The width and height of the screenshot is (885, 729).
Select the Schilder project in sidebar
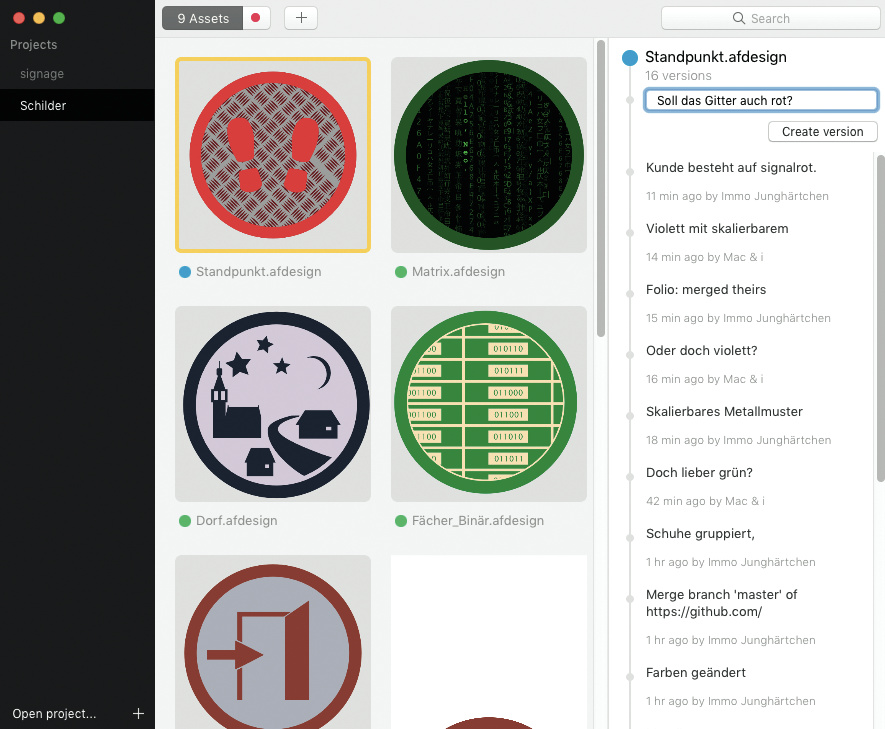tap(43, 105)
